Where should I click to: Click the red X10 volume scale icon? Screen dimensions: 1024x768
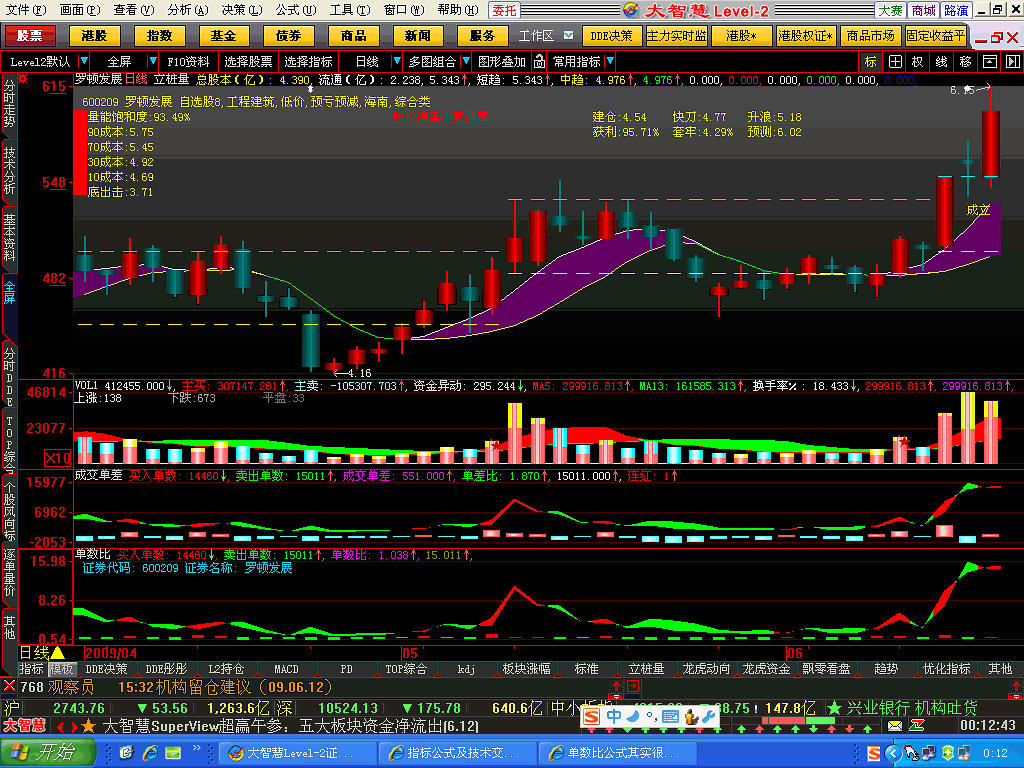pyautogui.click(x=57, y=458)
